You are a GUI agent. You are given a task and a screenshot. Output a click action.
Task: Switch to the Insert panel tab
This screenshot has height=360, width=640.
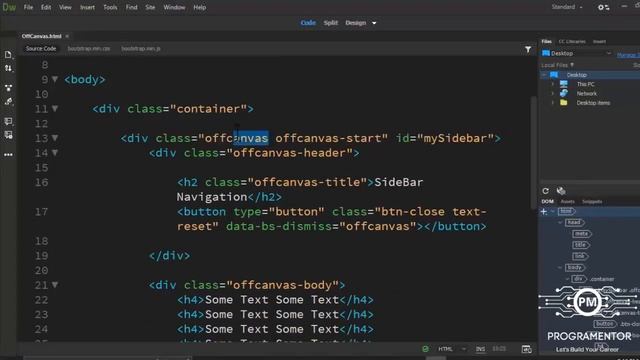click(x=599, y=42)
